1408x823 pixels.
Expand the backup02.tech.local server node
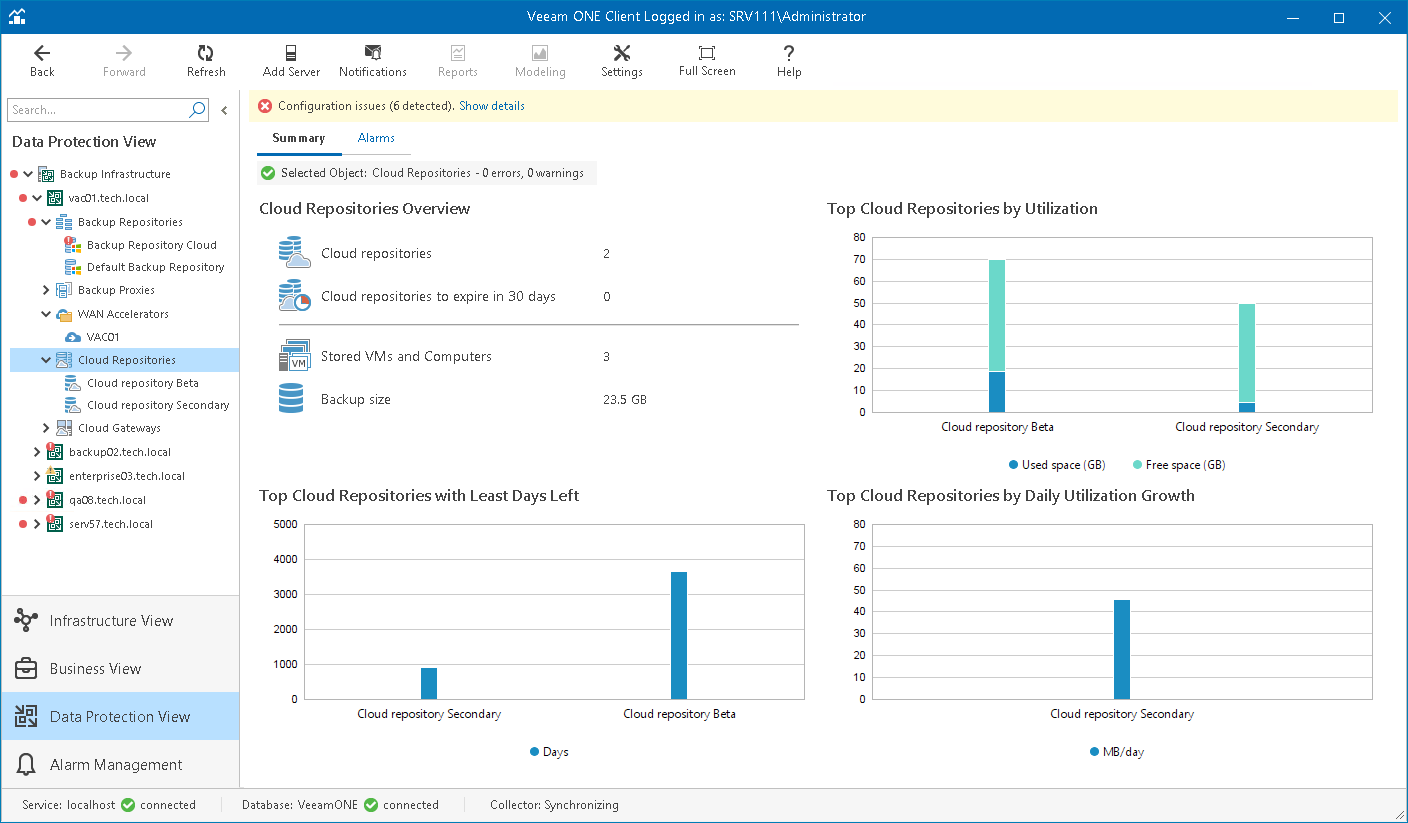tap(37, 452)
